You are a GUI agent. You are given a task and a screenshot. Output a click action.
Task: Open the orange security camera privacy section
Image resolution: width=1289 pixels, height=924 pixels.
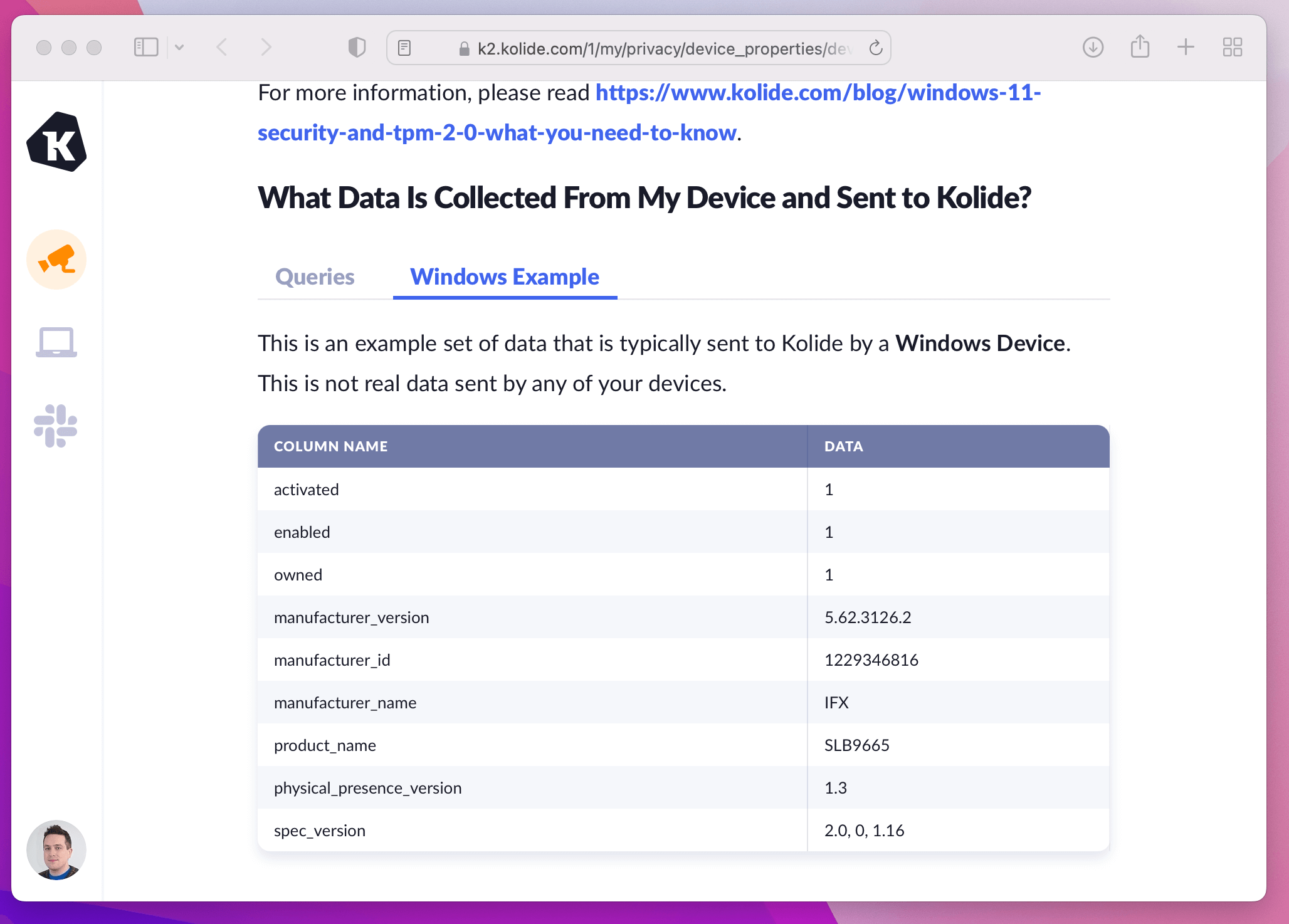tap(56, 260)
